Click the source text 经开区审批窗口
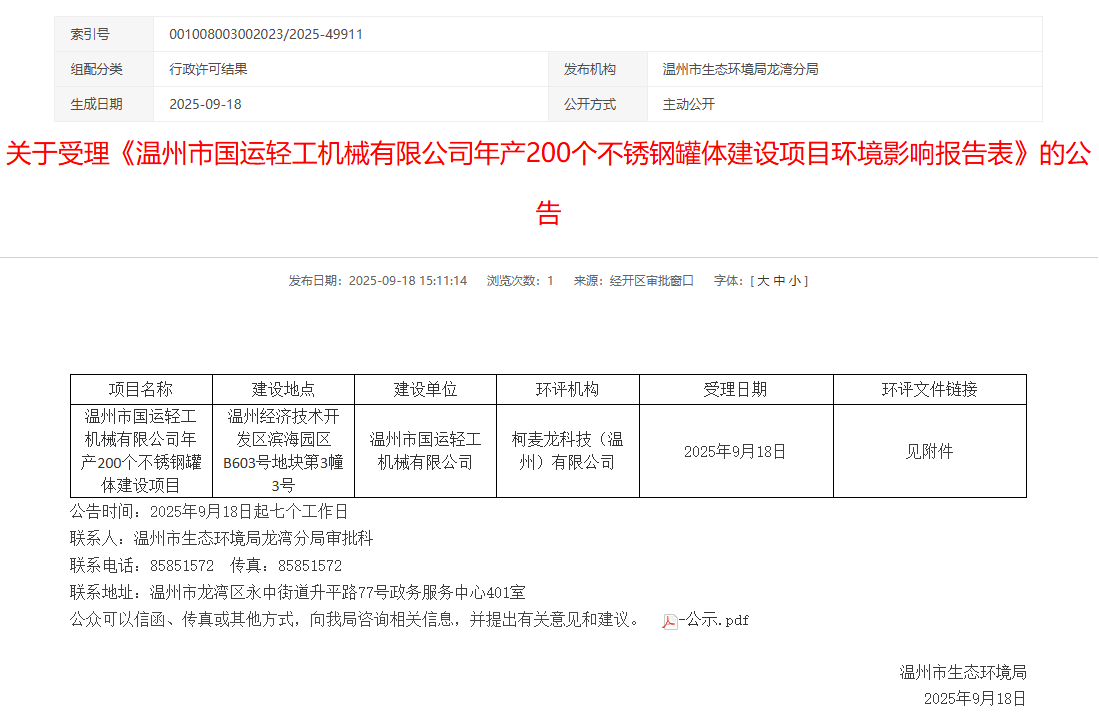1099x717 pixels. 651,281
